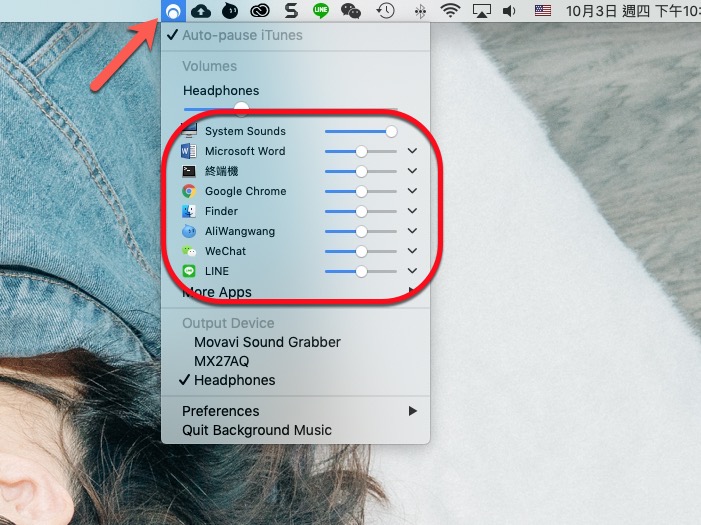Adjust 終端機 volume slider
The height and width of the screenshot is (525, 701).
(x=361, y=171)
